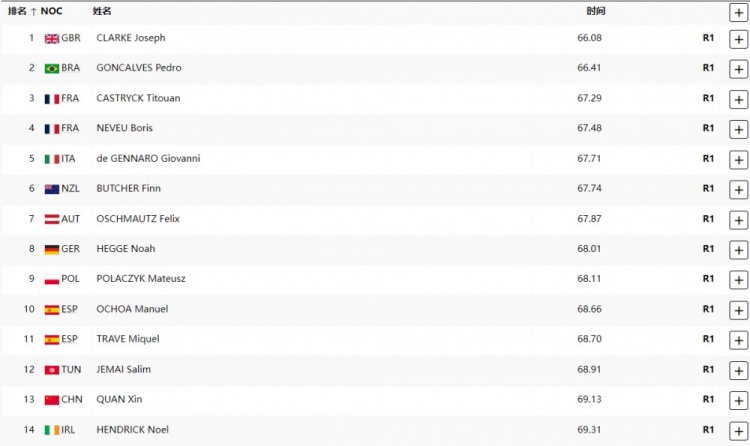Open athlete name de GENNARO Giovanni
750x446 pixels.
(148, 158)
